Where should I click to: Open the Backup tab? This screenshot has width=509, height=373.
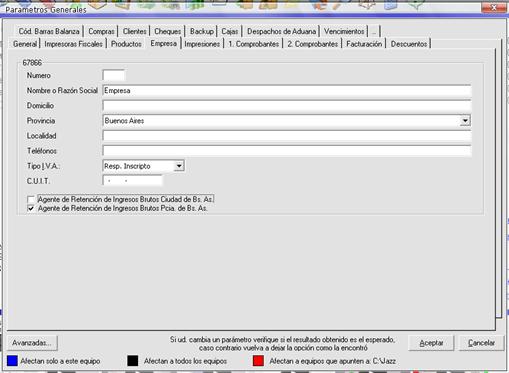click(202, 31)
